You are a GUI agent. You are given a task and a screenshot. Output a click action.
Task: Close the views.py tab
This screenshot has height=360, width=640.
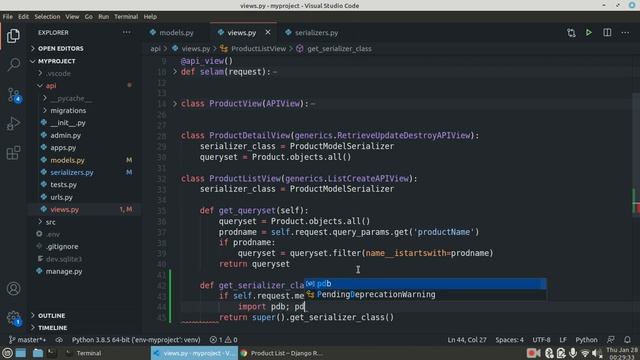tap(268, 32)
